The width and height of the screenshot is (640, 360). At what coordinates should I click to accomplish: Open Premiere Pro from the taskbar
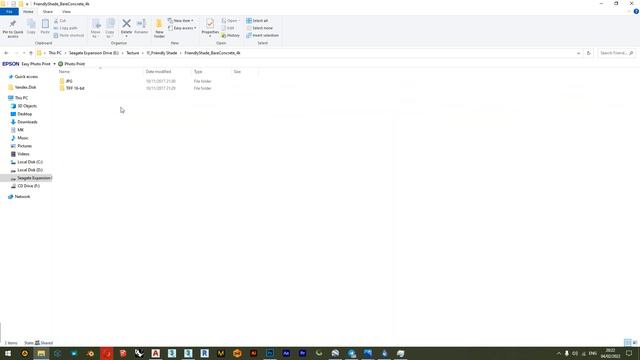(302, 353)
